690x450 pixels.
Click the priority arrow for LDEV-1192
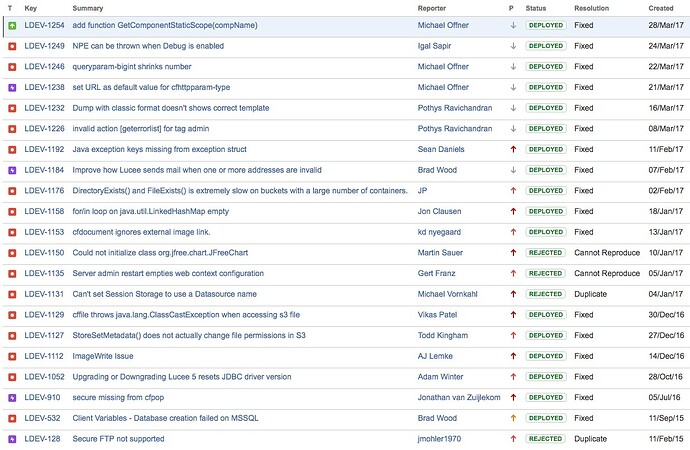513,150
